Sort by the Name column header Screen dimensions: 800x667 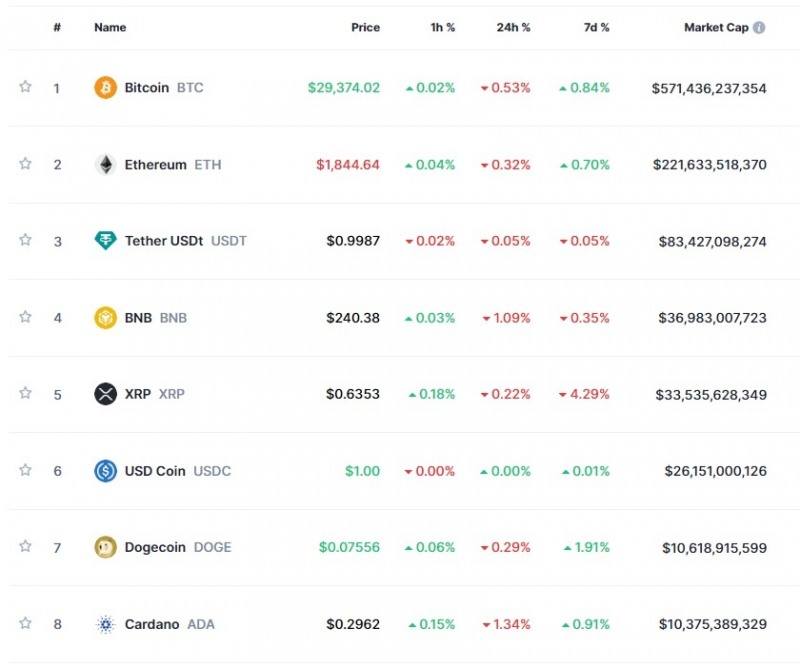(x=110, y=28)
